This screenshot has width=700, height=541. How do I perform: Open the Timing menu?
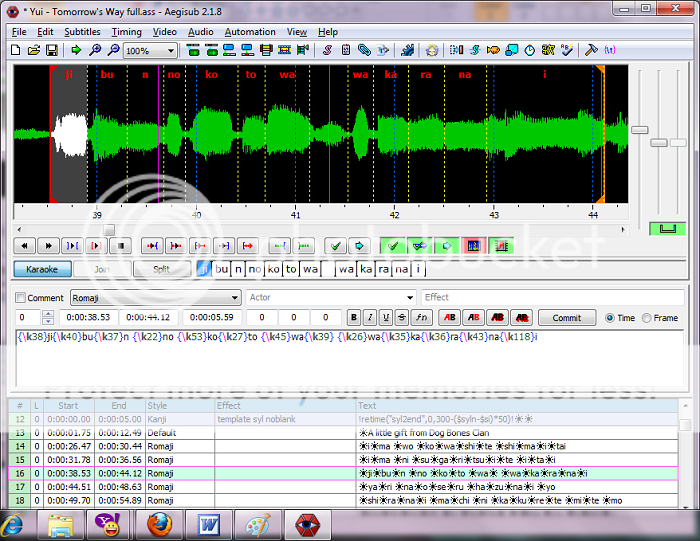coord(126,32)
